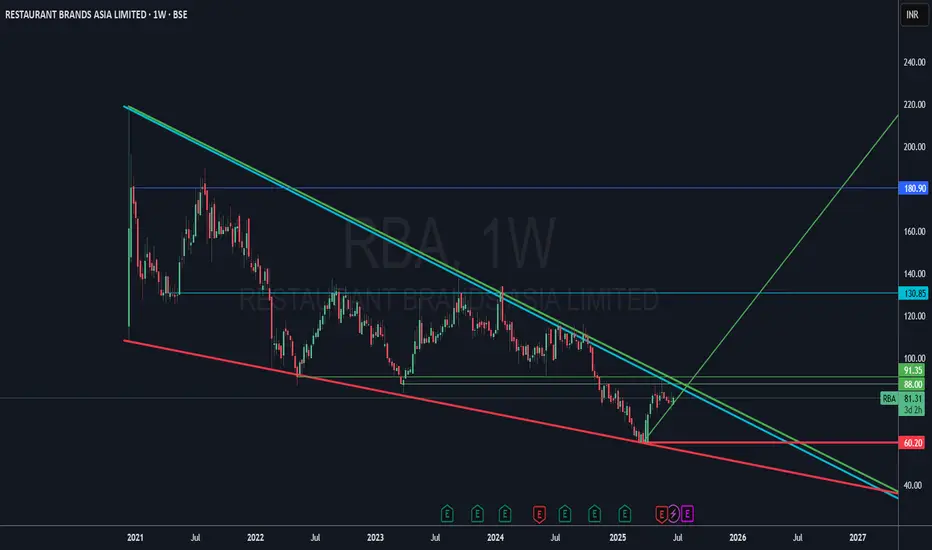Click the RESTAURANT BRANDS ASIA LIMITED symbol title
This screenshot has width=932, height=550.
pyautogui.click(x=77, y=14)
